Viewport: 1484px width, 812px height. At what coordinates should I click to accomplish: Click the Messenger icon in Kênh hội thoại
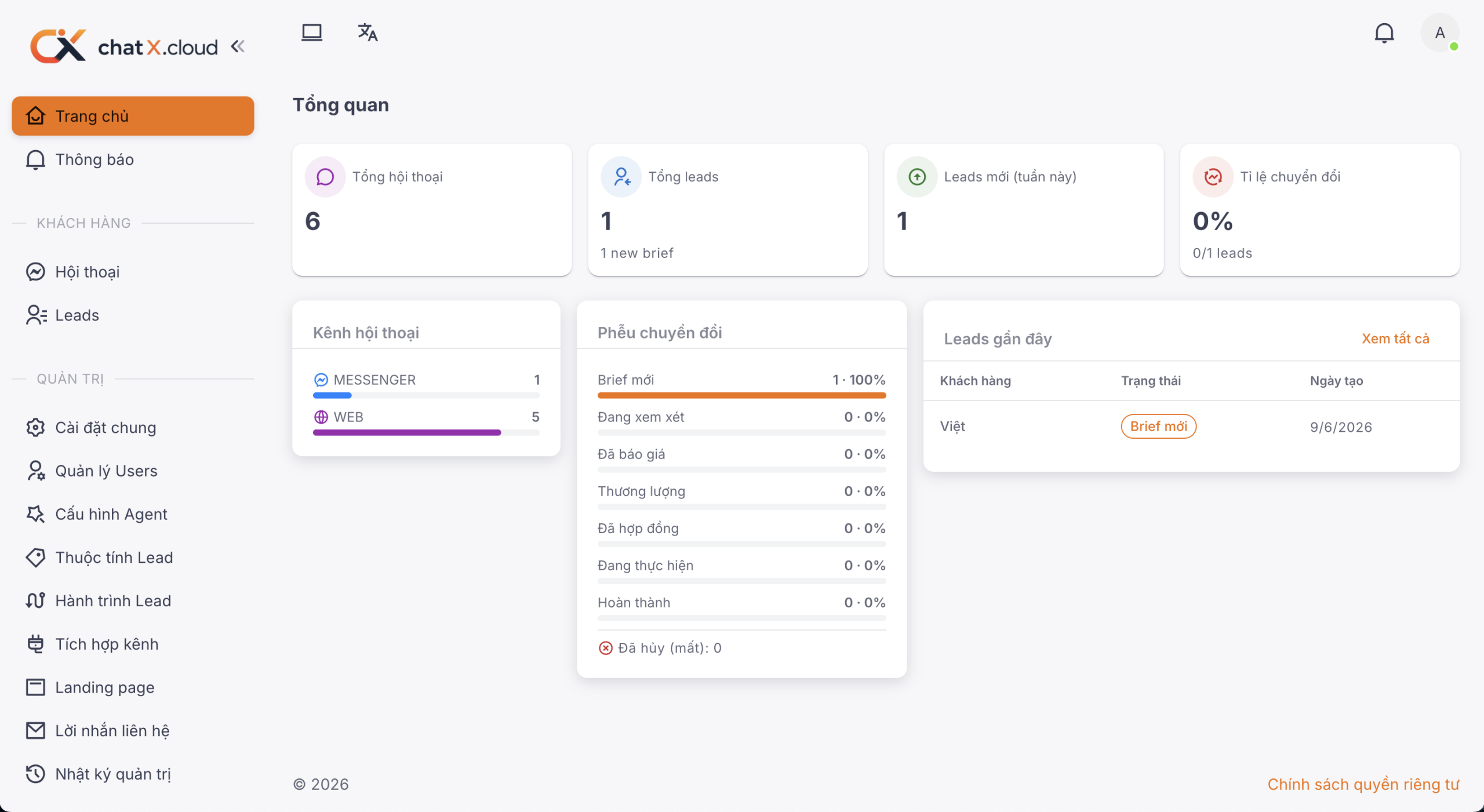(321, 380)
